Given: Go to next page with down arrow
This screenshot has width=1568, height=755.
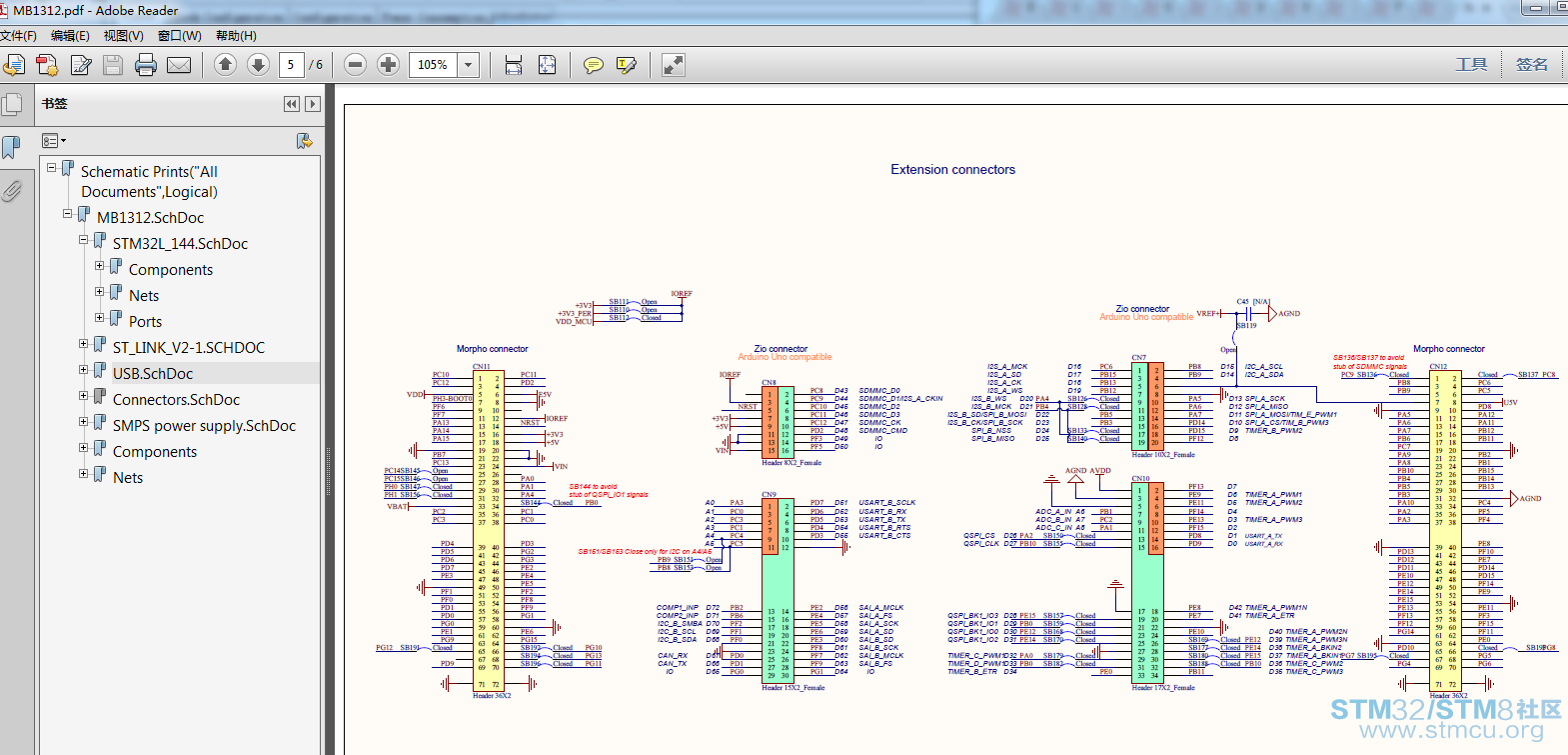Looking at the screenshot, I should tap(258, 65).
